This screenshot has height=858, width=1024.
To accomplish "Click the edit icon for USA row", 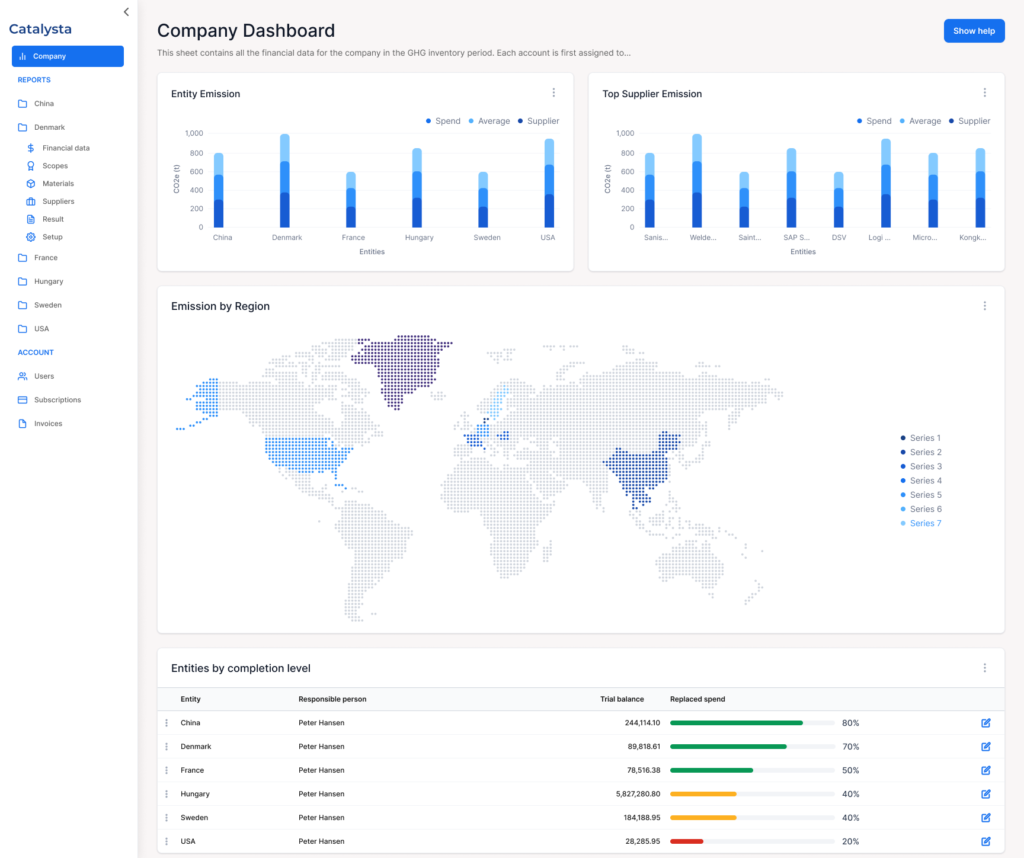I will point(985,841).
